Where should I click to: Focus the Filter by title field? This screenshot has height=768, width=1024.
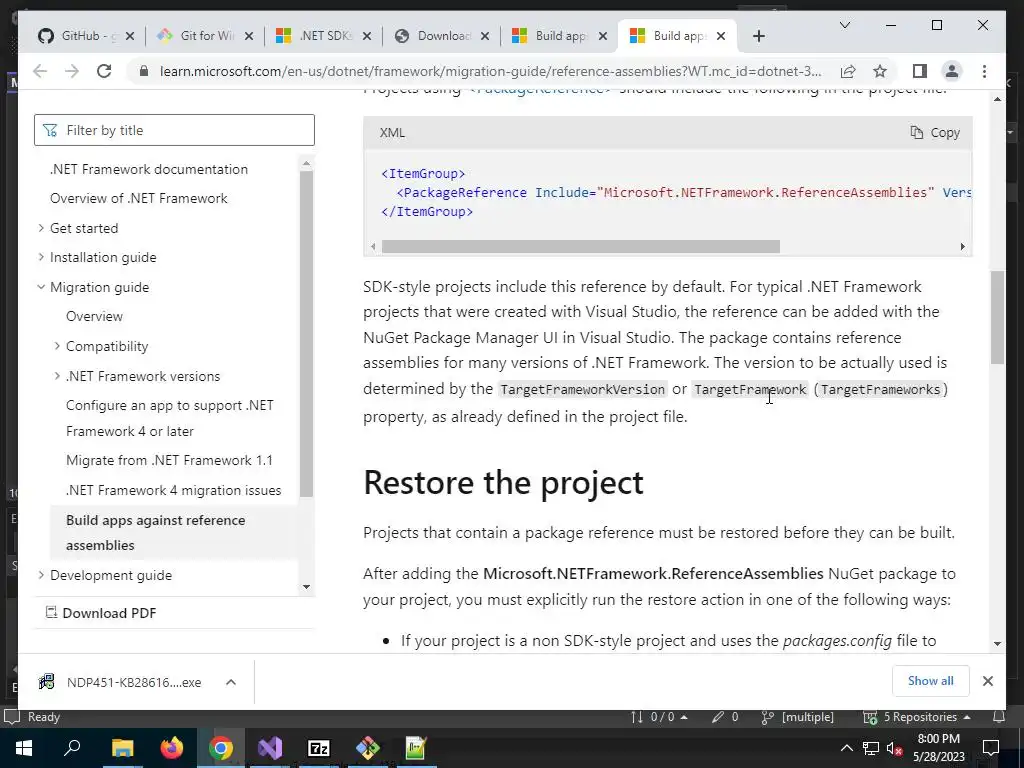pos(174,130)
